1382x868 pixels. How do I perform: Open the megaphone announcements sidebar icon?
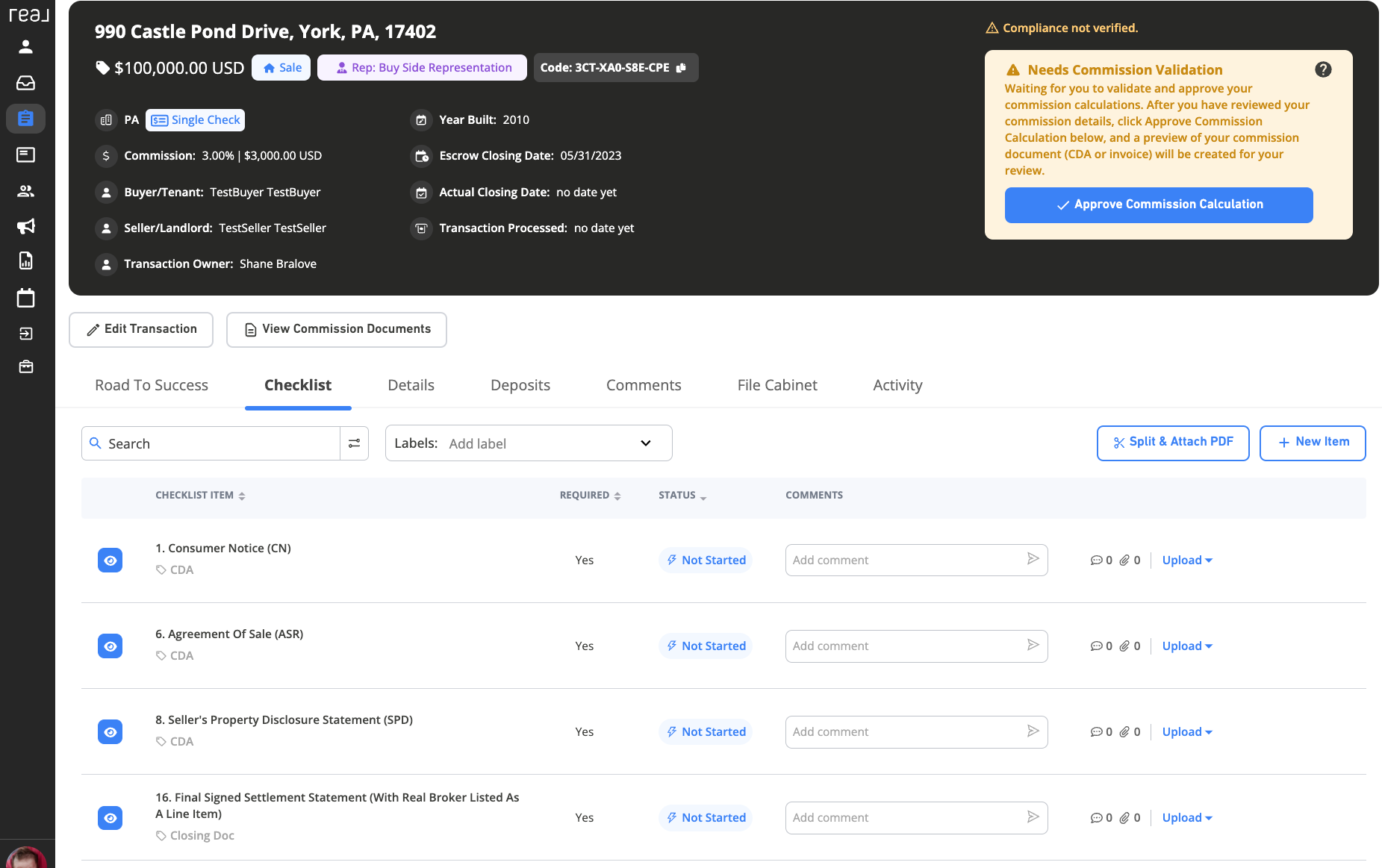(x=26, y=226)
